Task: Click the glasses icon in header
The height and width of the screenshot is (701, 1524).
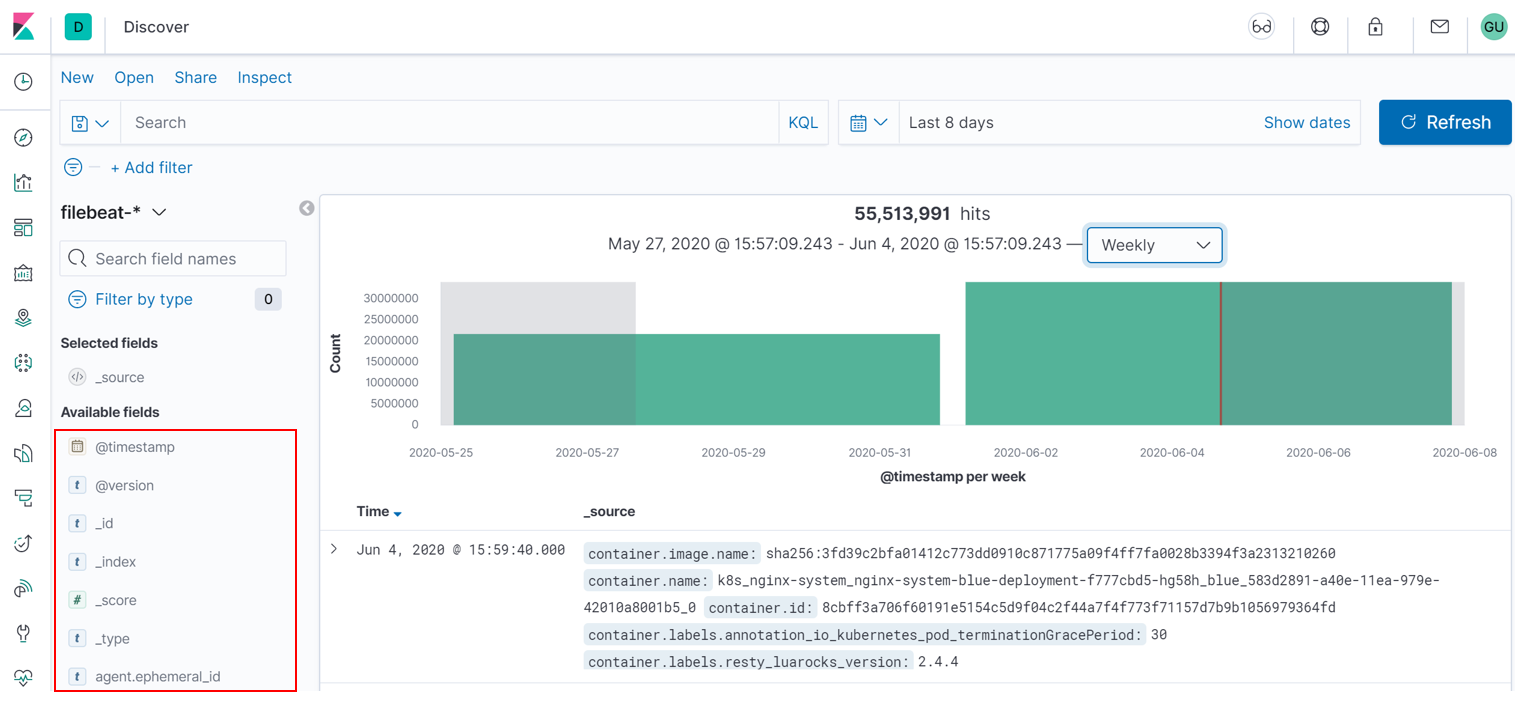Action: click(1262, 27)
